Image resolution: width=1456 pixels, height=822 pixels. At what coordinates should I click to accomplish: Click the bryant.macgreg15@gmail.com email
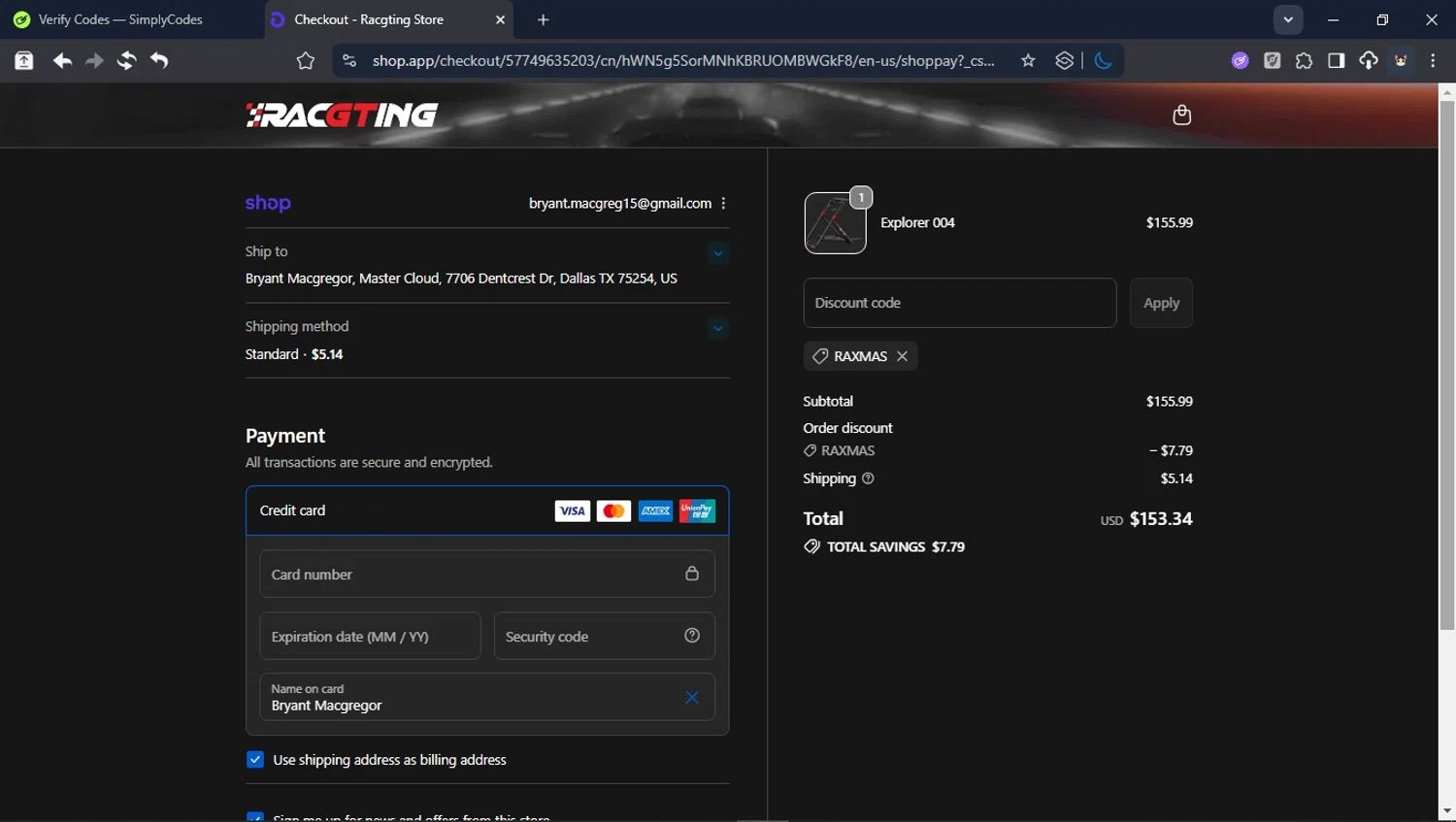point(620,204)
